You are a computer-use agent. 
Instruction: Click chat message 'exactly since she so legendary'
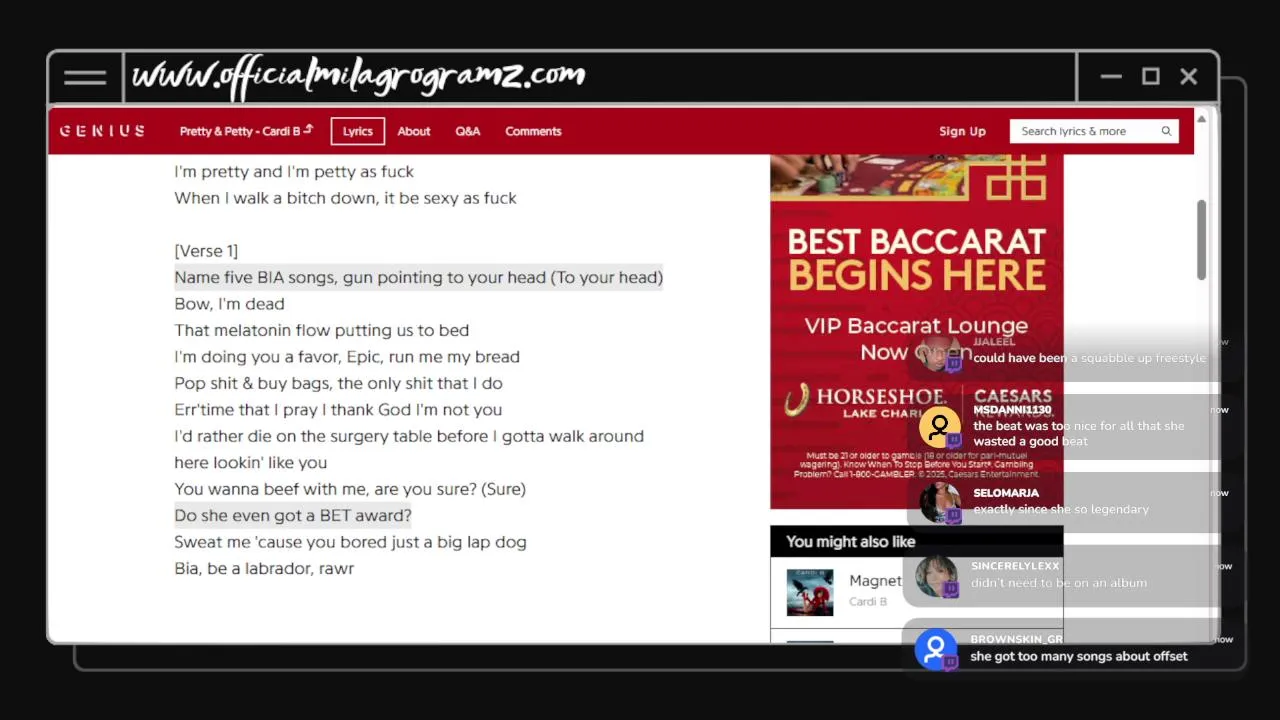tap(1061, 509)
